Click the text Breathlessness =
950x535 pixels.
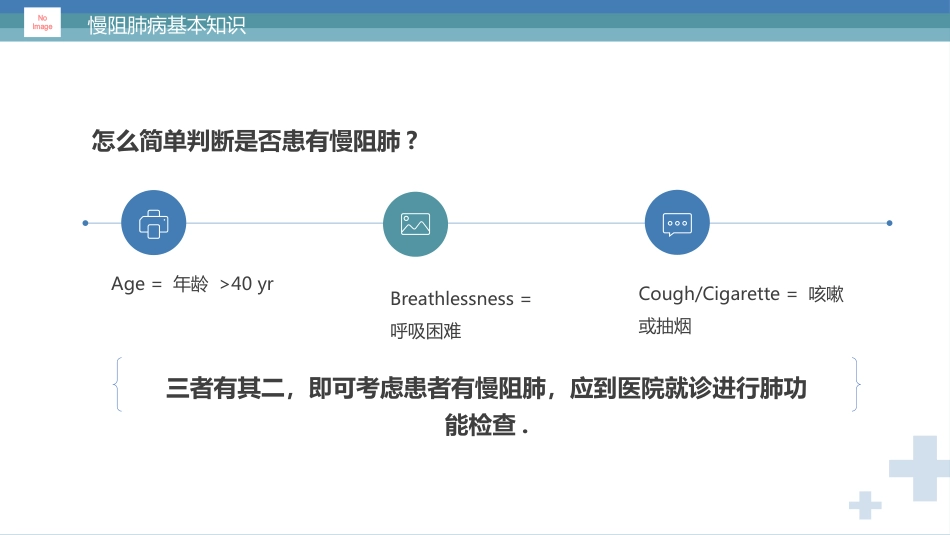(460, 299)
